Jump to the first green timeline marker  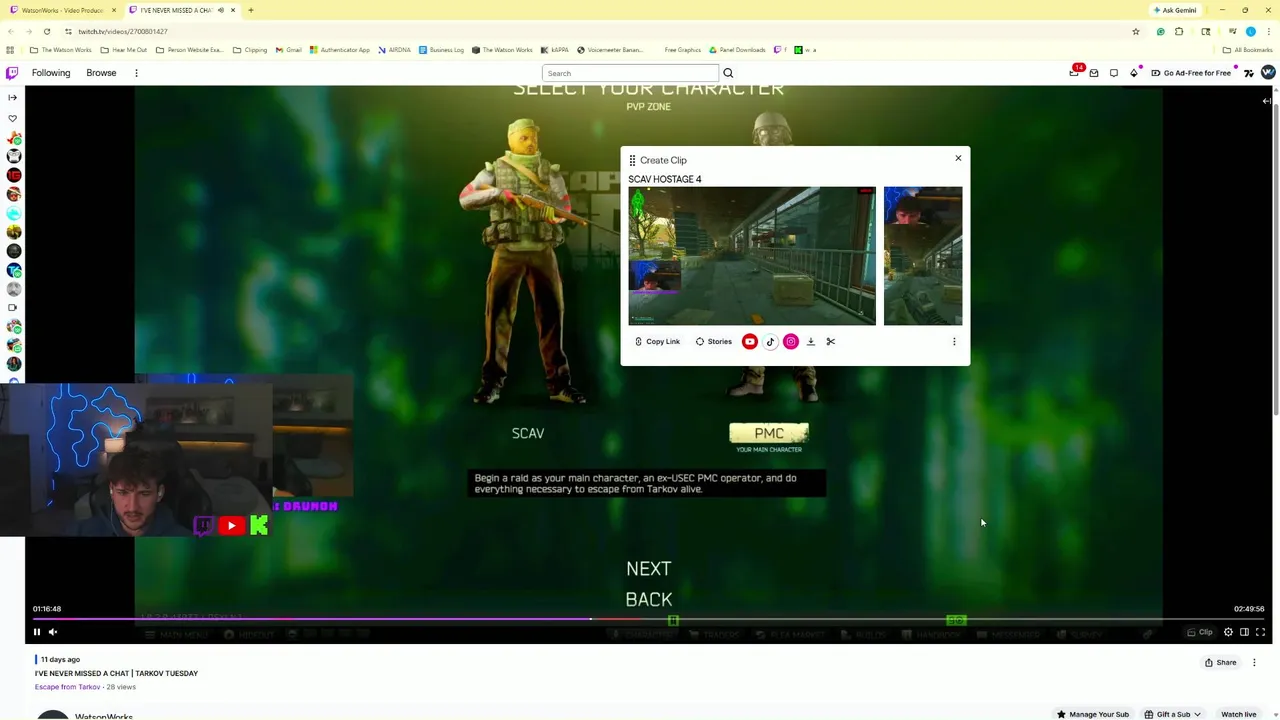pyautogui.click(x=673, y=621)
